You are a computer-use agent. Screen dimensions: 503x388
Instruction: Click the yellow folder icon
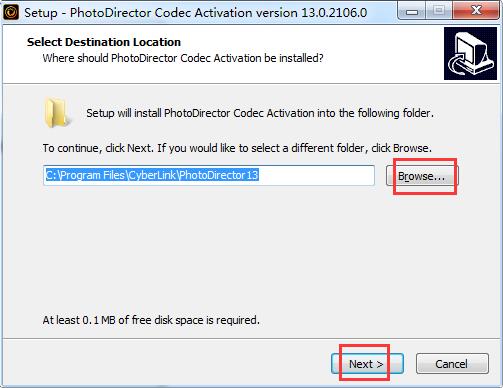pos(57,113)
